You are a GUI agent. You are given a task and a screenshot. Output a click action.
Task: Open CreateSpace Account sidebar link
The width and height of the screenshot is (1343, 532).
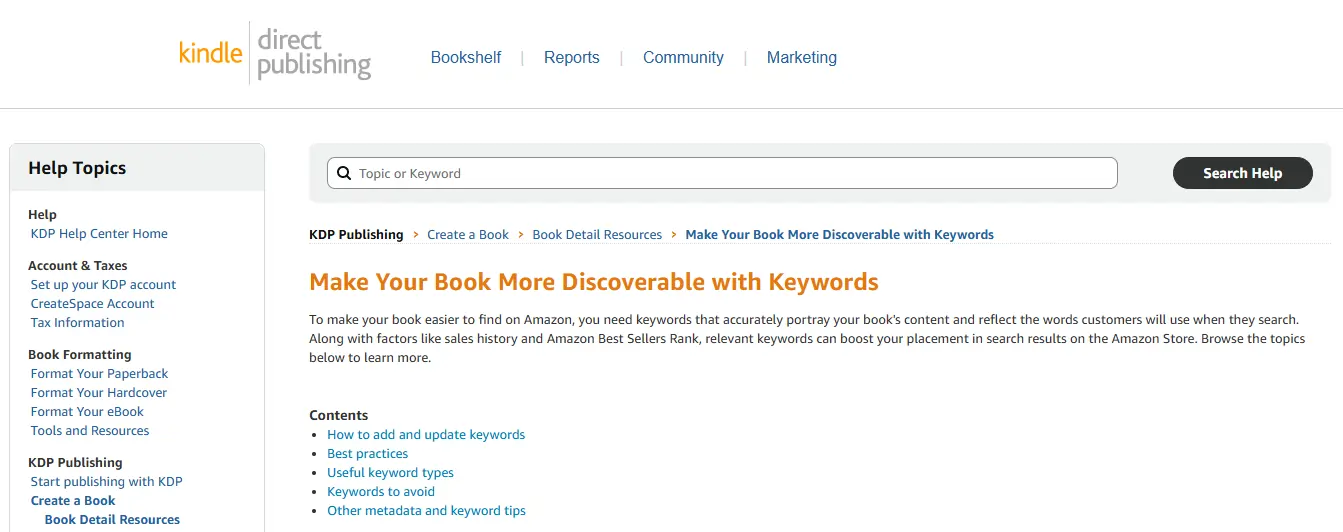point(92,303)
